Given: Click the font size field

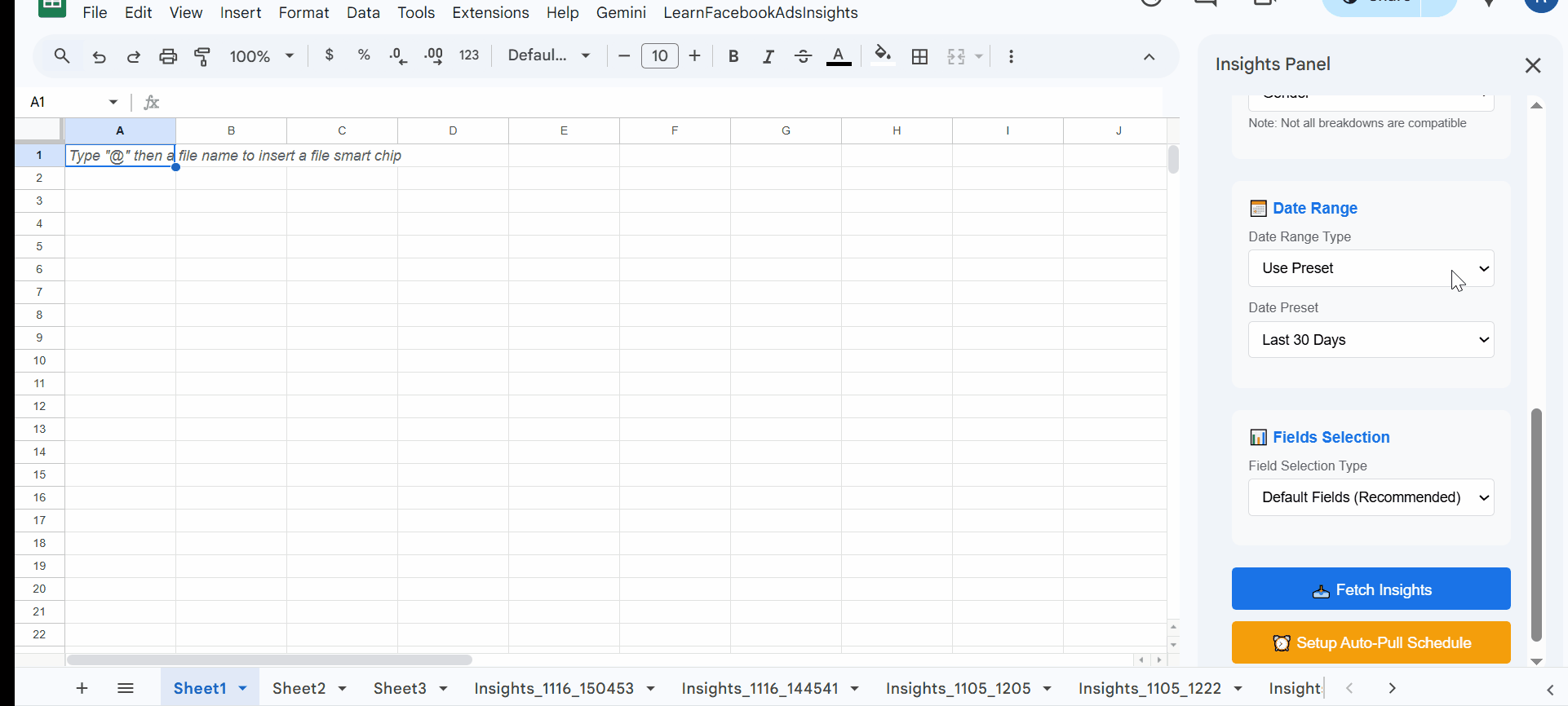Looking at the screenshot, I should pos(660,55).
